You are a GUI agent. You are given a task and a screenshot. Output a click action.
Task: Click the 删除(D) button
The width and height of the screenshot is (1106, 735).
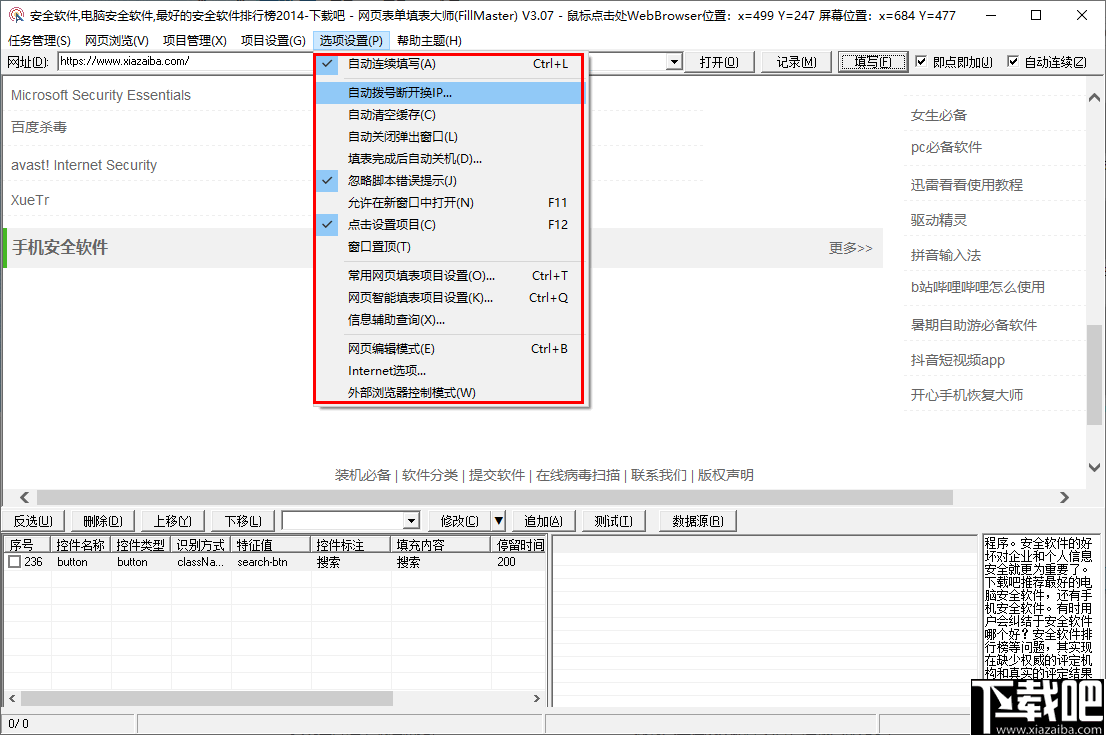102,520
